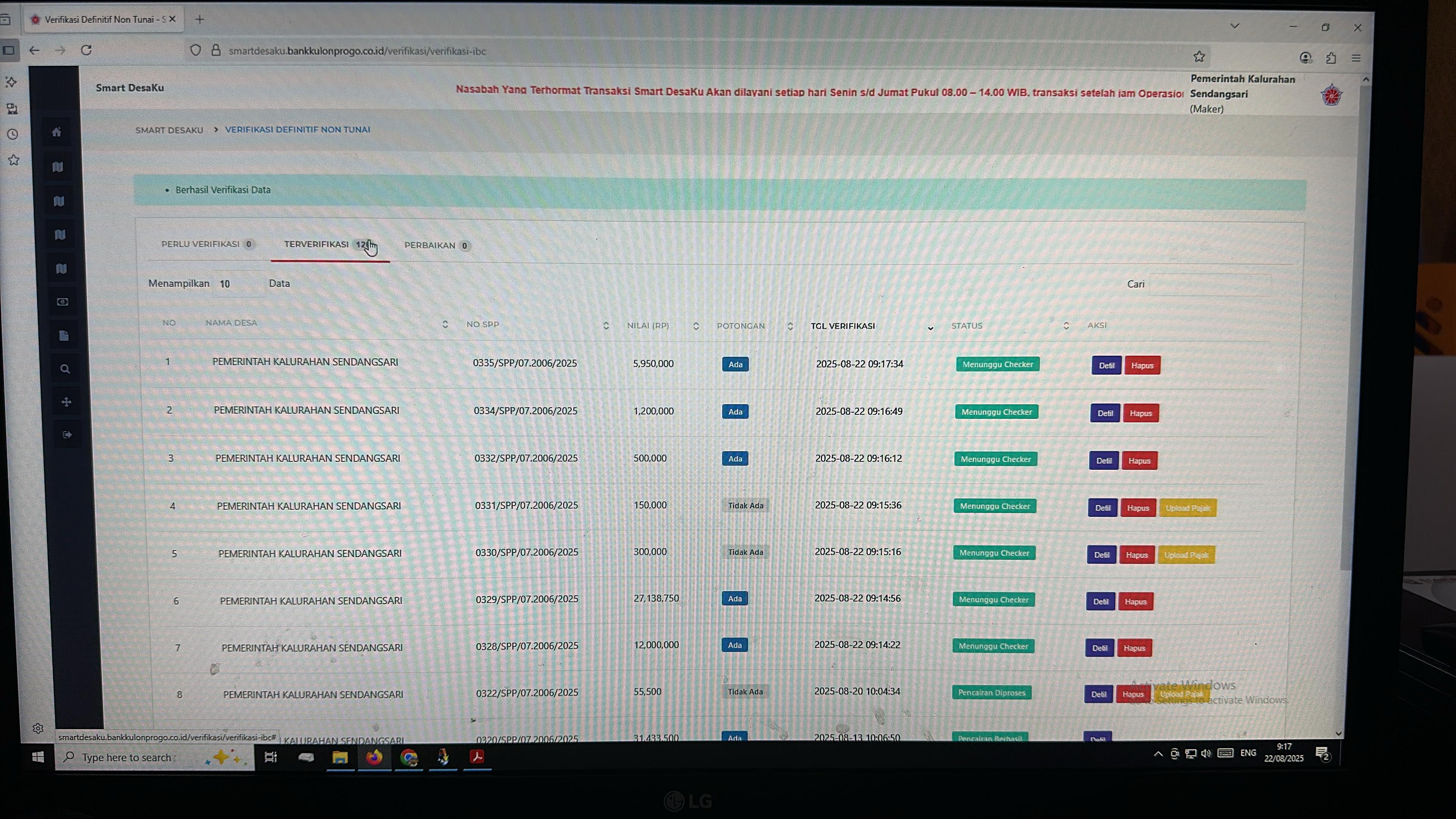Click Hapus for SPP 0328
1456x819 pixels.
coord(1134,648)
